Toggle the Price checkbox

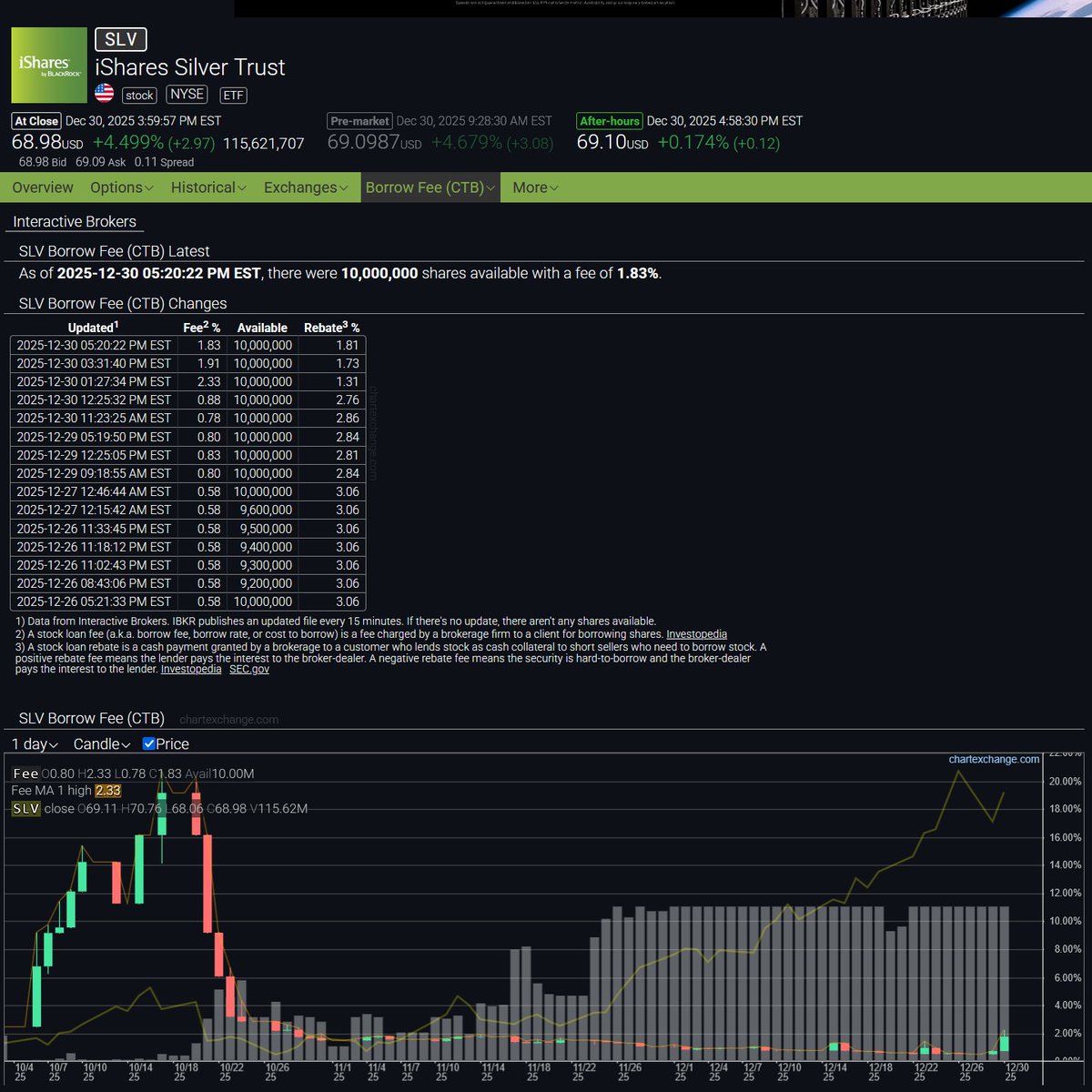pos(150,743)
